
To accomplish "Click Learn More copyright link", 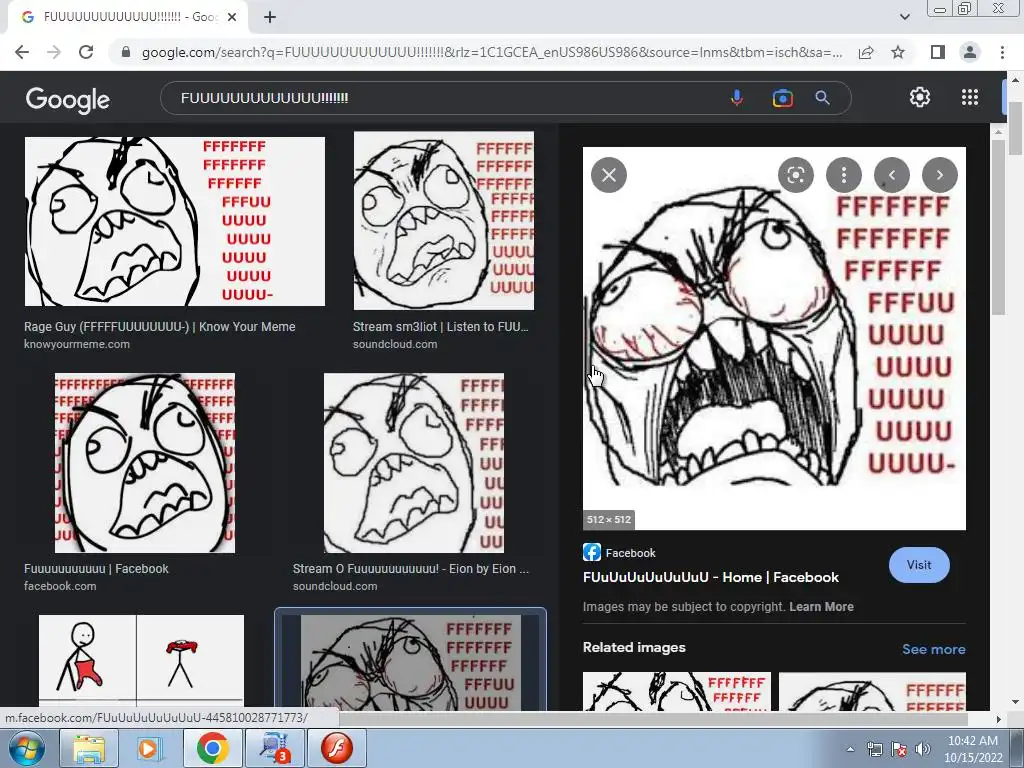I will point(821,607).
